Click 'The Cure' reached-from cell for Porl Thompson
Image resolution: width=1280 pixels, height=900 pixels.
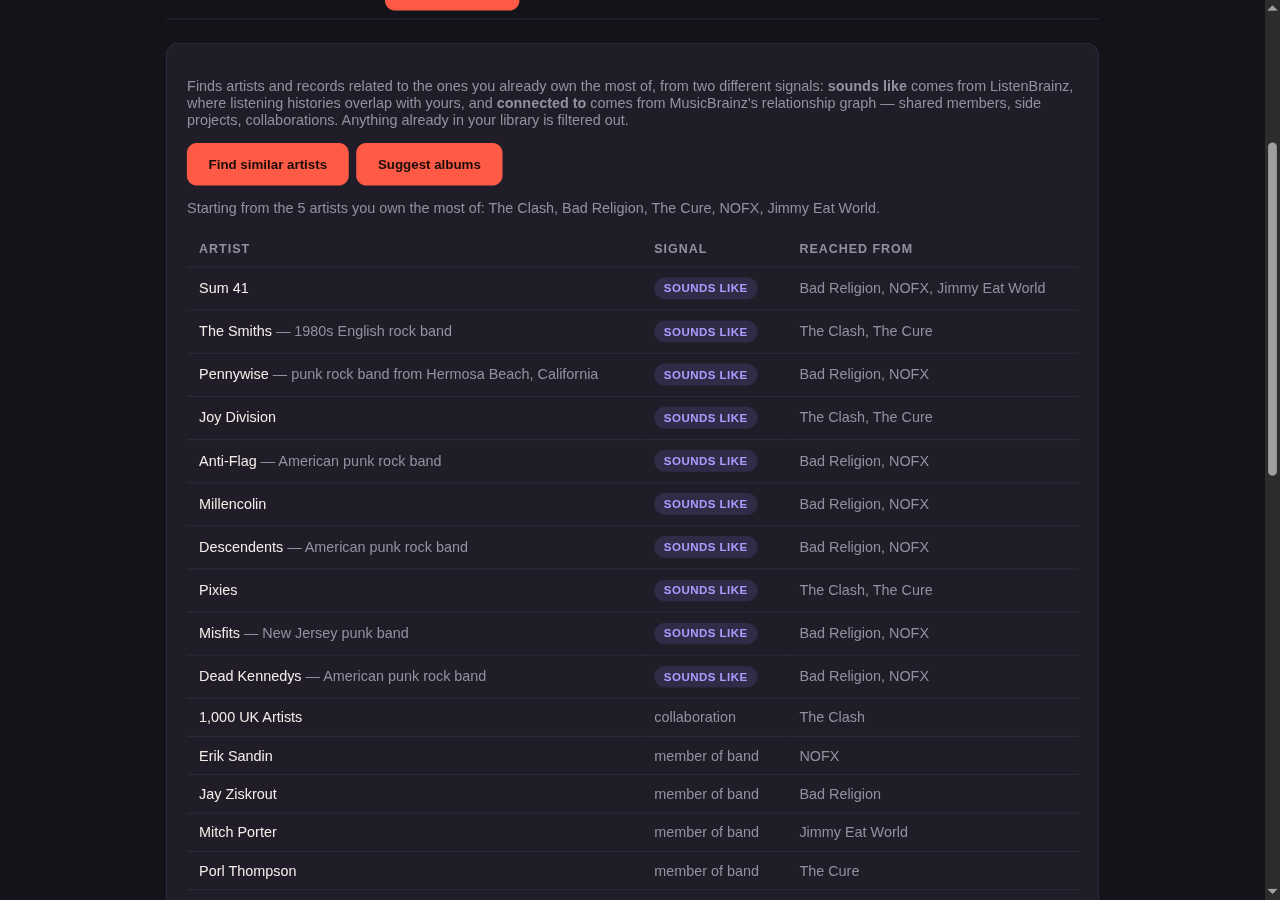(x=829, y=871)
